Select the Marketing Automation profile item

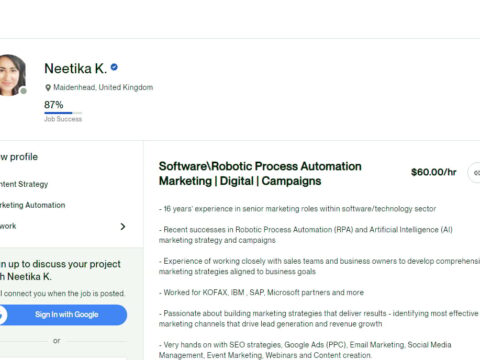pyautogui.click(x=32, y=205)
